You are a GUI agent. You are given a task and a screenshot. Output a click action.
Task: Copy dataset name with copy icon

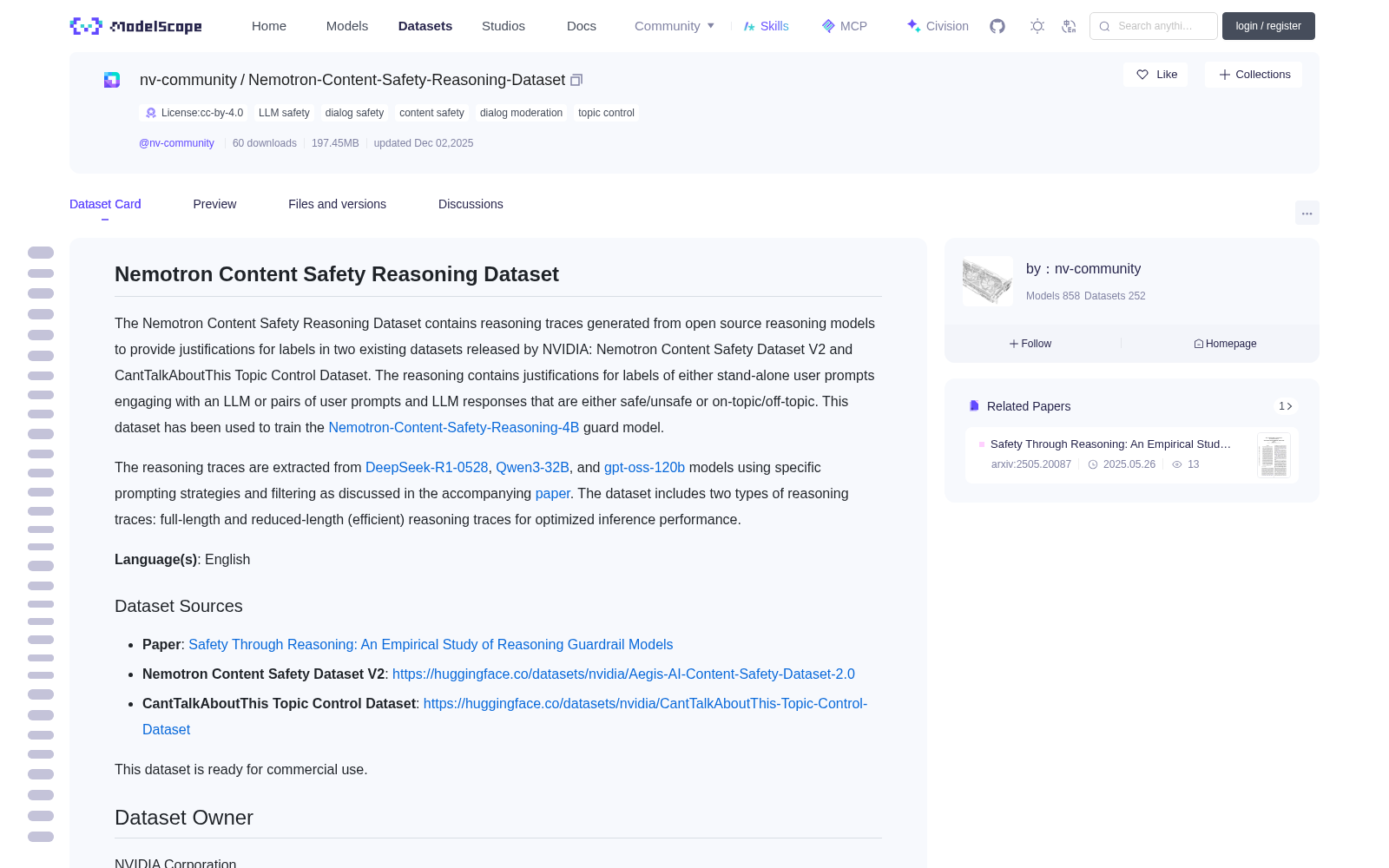(x=576, y=80)
